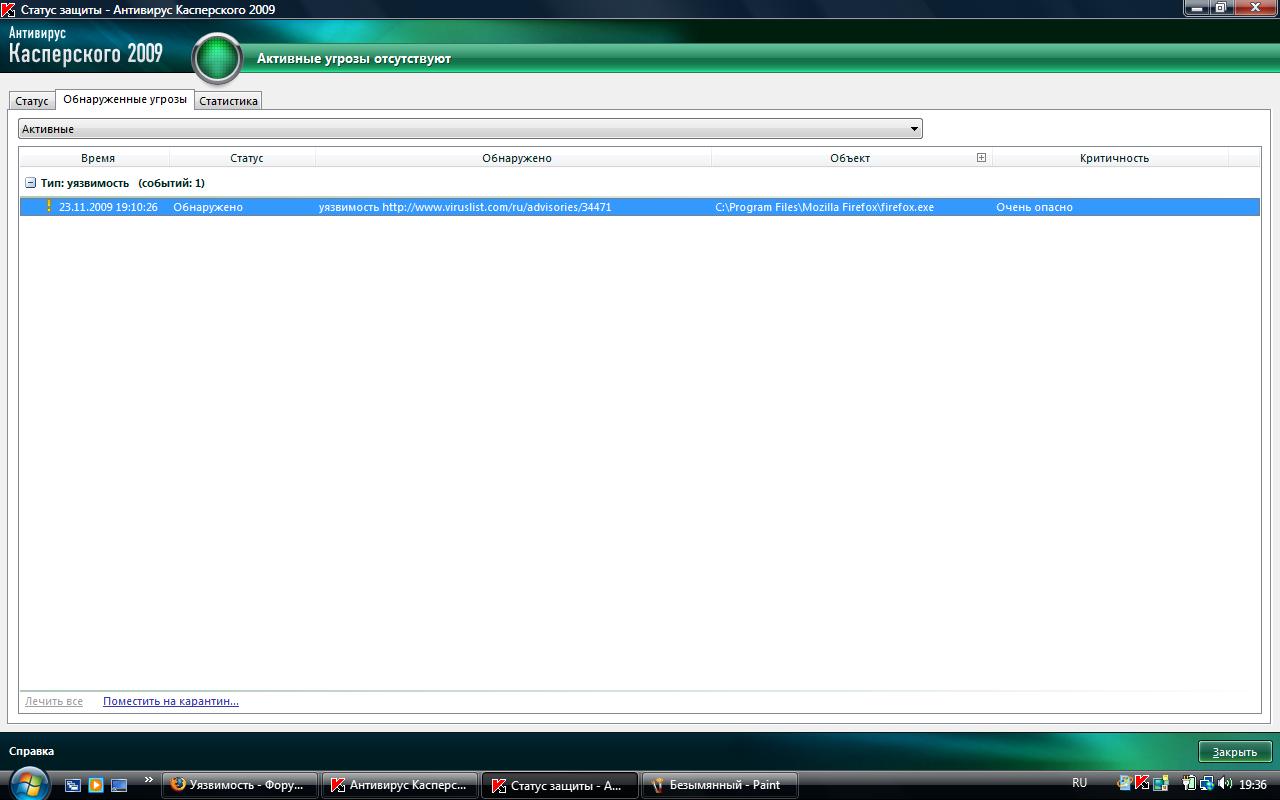Click the viruslist.com advisories 34471 vulnerability text

click(465, 207)
